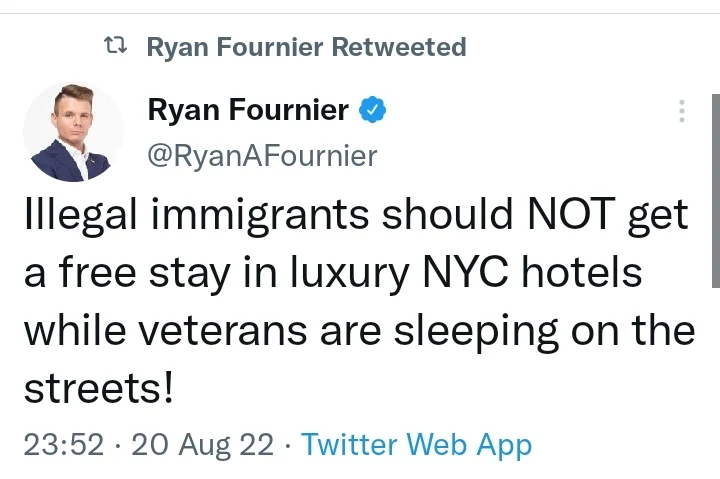720x479 pixels.
Task: Click the bold Ryan Fournier display name
Action: pyautogui.click(x=248, y=110)
